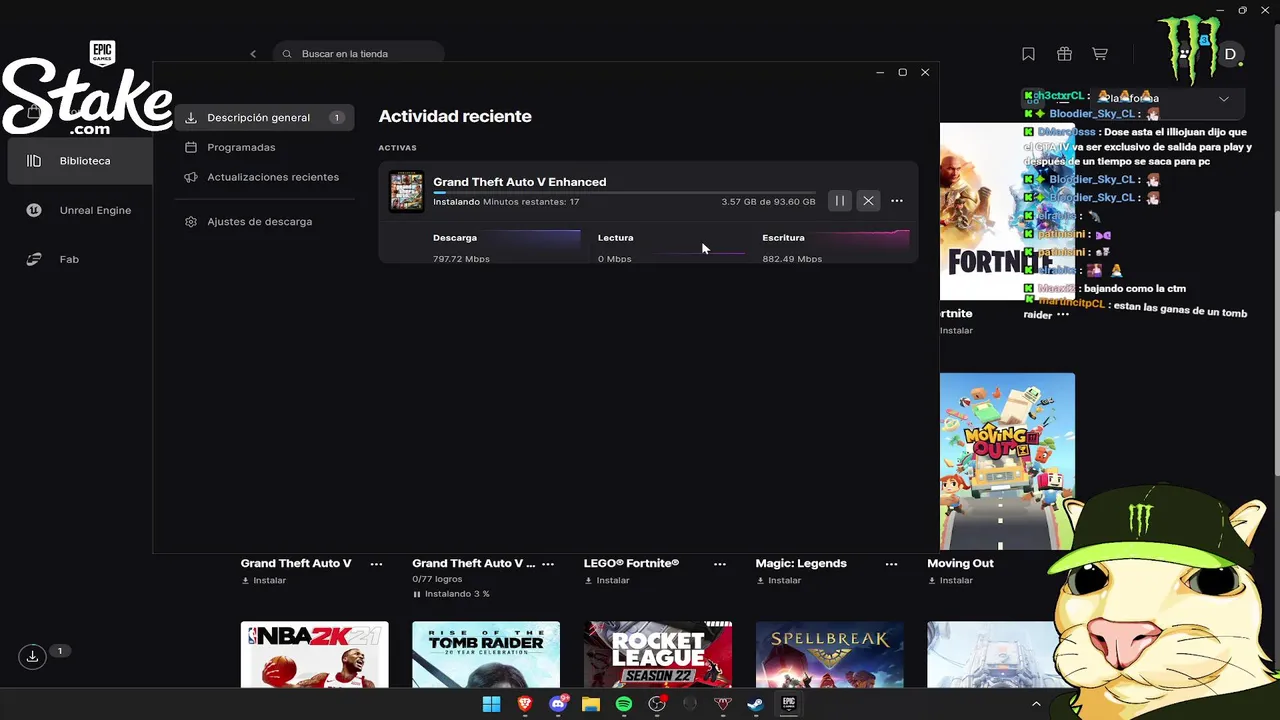This screenshot has width=1280, height=720.
Task: Open options menu for GTA V Enhanced library card
Action: point(548,564)
